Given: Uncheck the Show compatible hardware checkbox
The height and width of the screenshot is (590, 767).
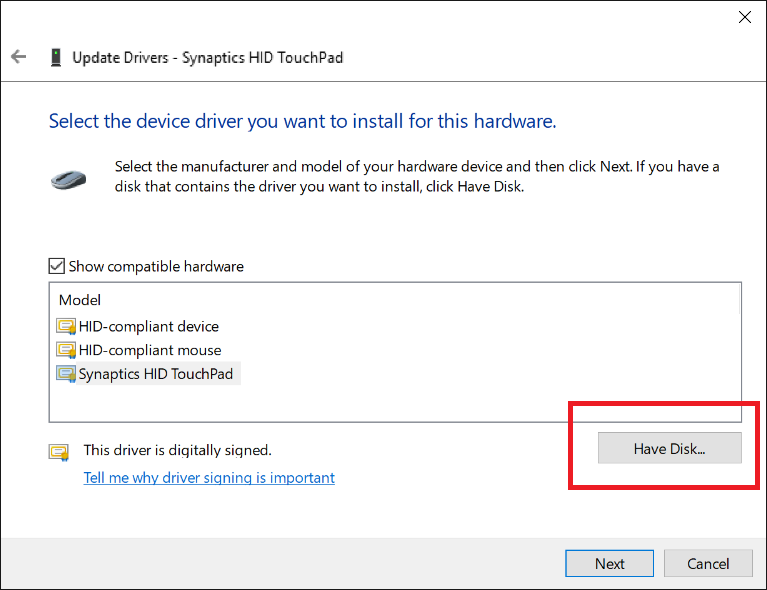Looking at the screenshot, I should click(57, 266).
